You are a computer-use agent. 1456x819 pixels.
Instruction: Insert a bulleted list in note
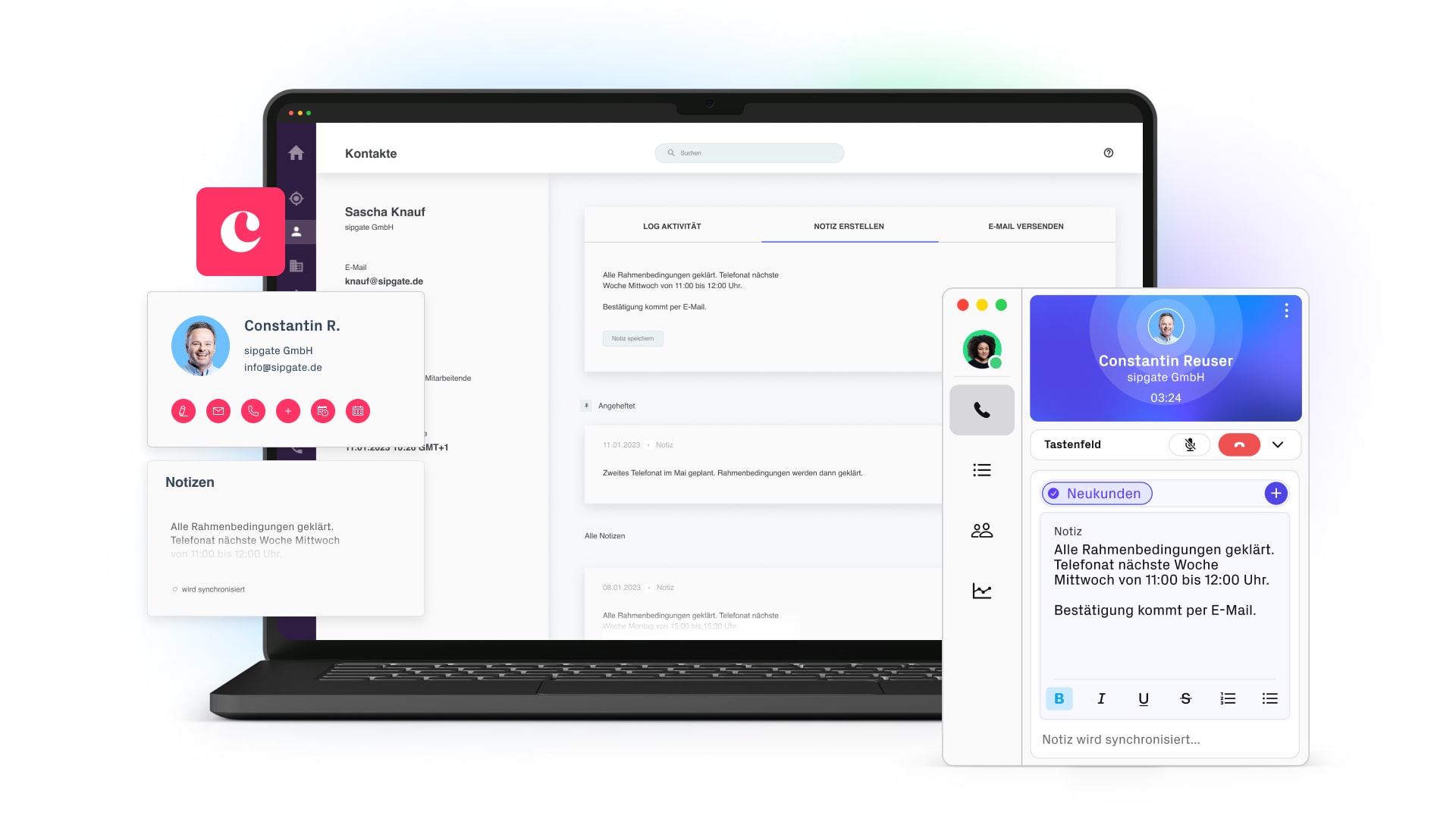pyautogui.click(x=1270, y=698)
